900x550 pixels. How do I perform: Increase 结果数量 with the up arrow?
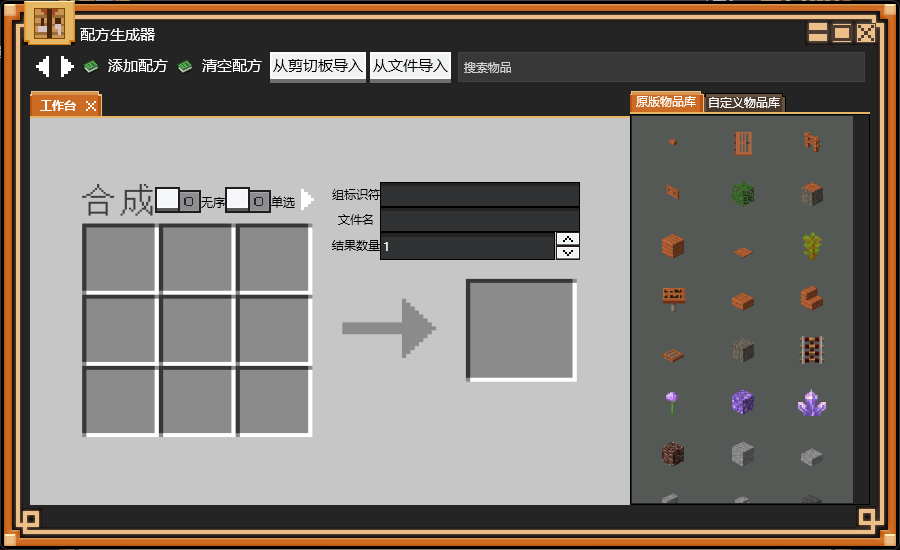[x=568, y=239]
